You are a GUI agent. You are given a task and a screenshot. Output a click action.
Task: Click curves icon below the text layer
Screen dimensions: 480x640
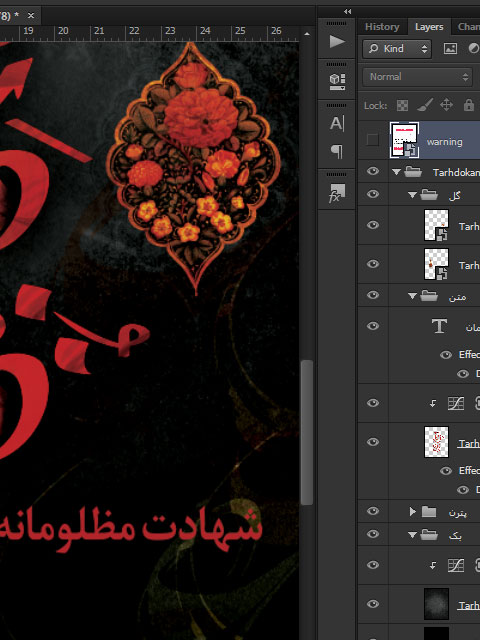tap(456, 403)
